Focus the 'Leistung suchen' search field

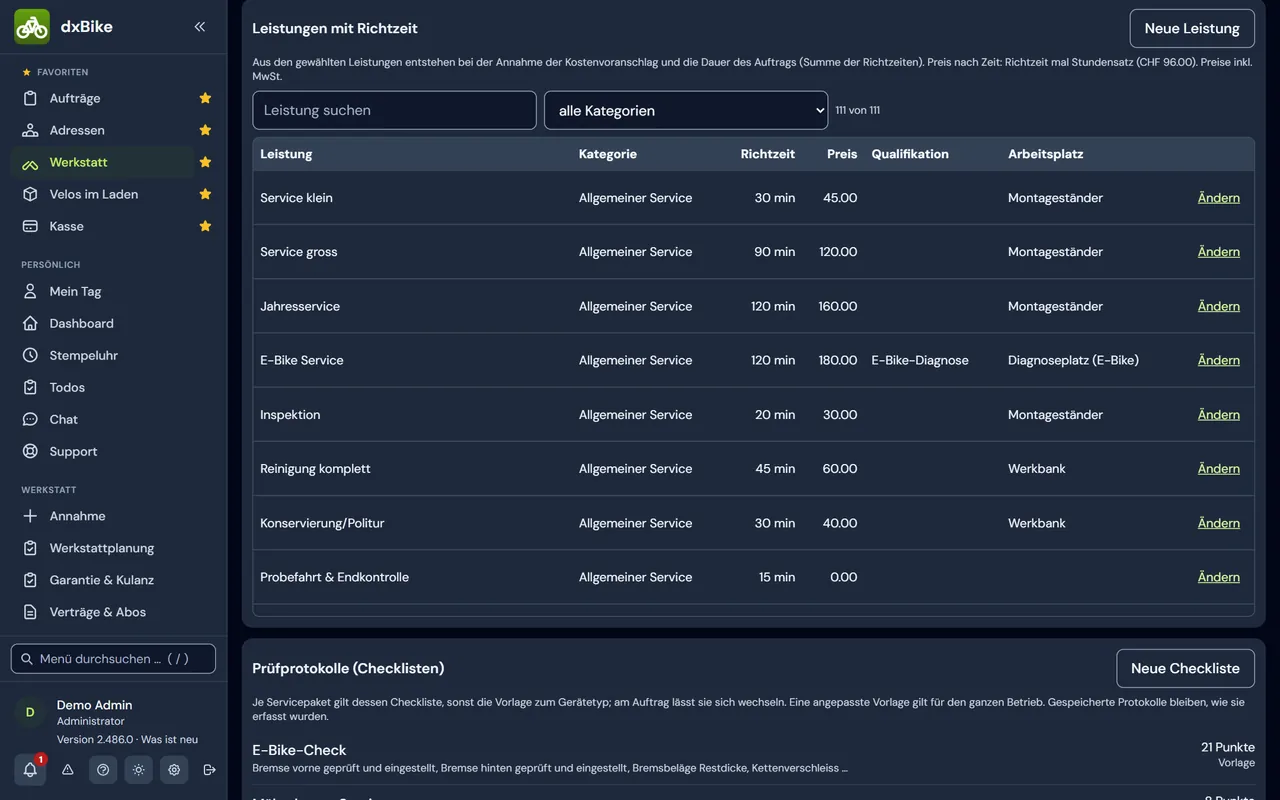[x=394, y=110]
